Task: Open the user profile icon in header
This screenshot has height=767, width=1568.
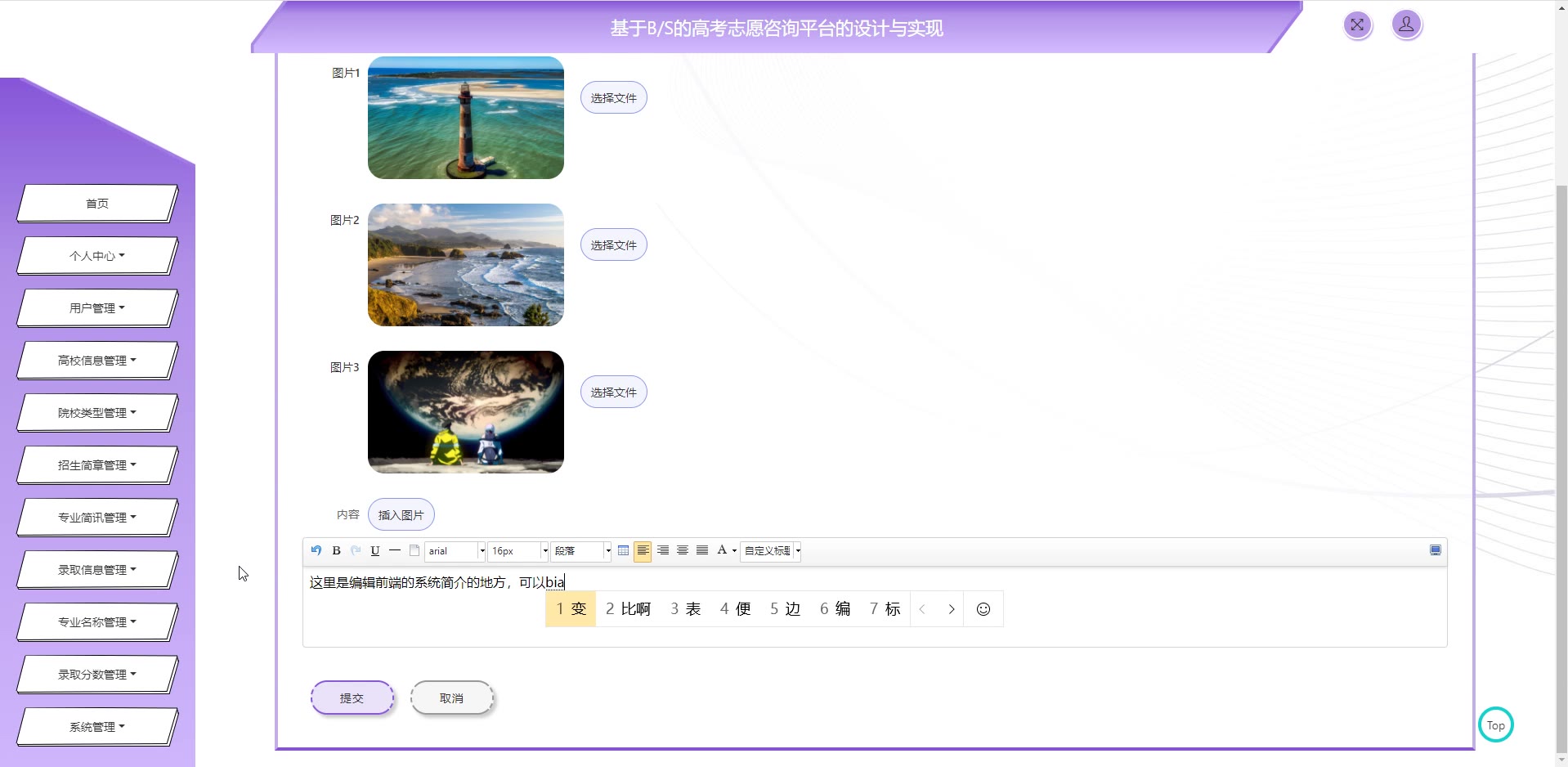Action: pyautogui.click(x=1406, y=25)
